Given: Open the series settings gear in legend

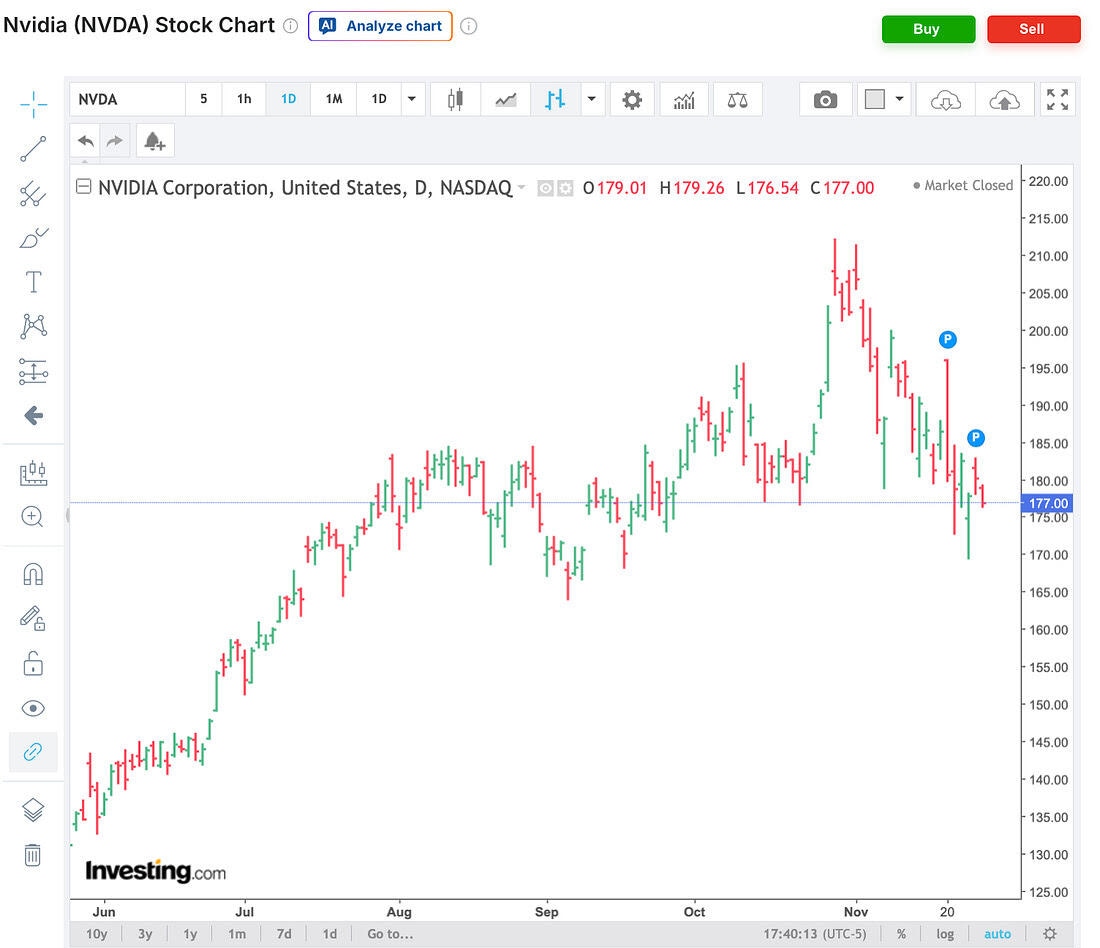Looking at the screenshot, I should [x=565, y=188].
